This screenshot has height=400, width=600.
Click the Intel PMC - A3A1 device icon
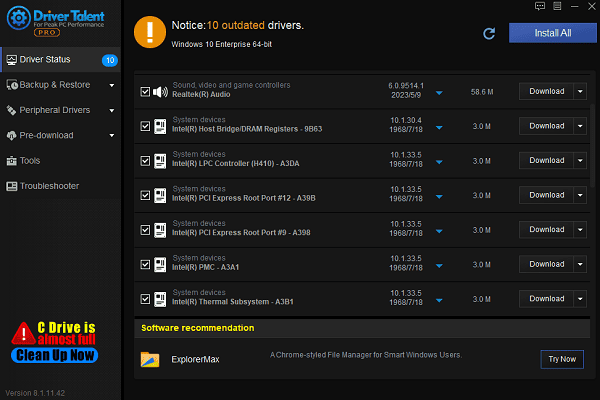(x=160, y=264)
